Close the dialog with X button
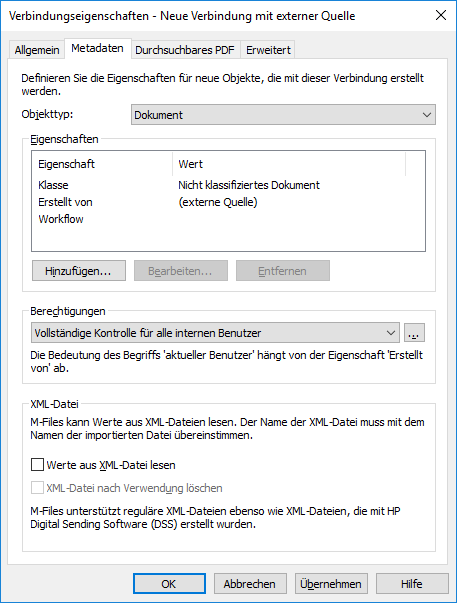Screen dimensions: 457x603 point(441,15)
